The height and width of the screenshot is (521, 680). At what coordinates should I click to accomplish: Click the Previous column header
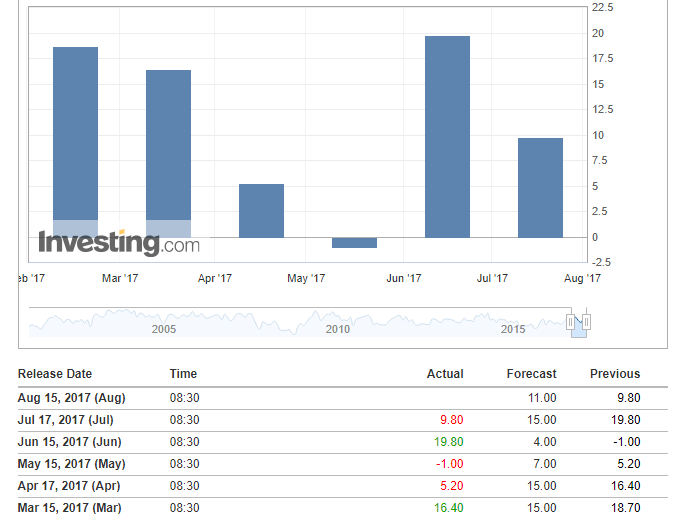615,374
